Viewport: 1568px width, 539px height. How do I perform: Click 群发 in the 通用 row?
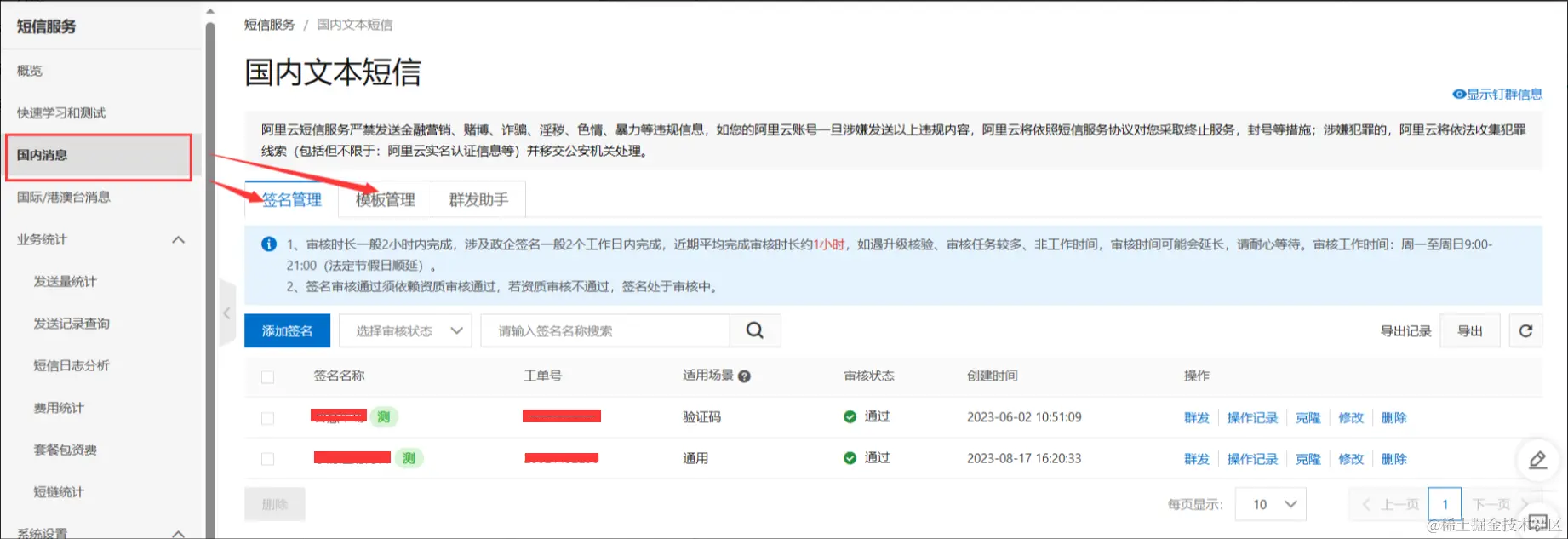[x=1197, y=458]
